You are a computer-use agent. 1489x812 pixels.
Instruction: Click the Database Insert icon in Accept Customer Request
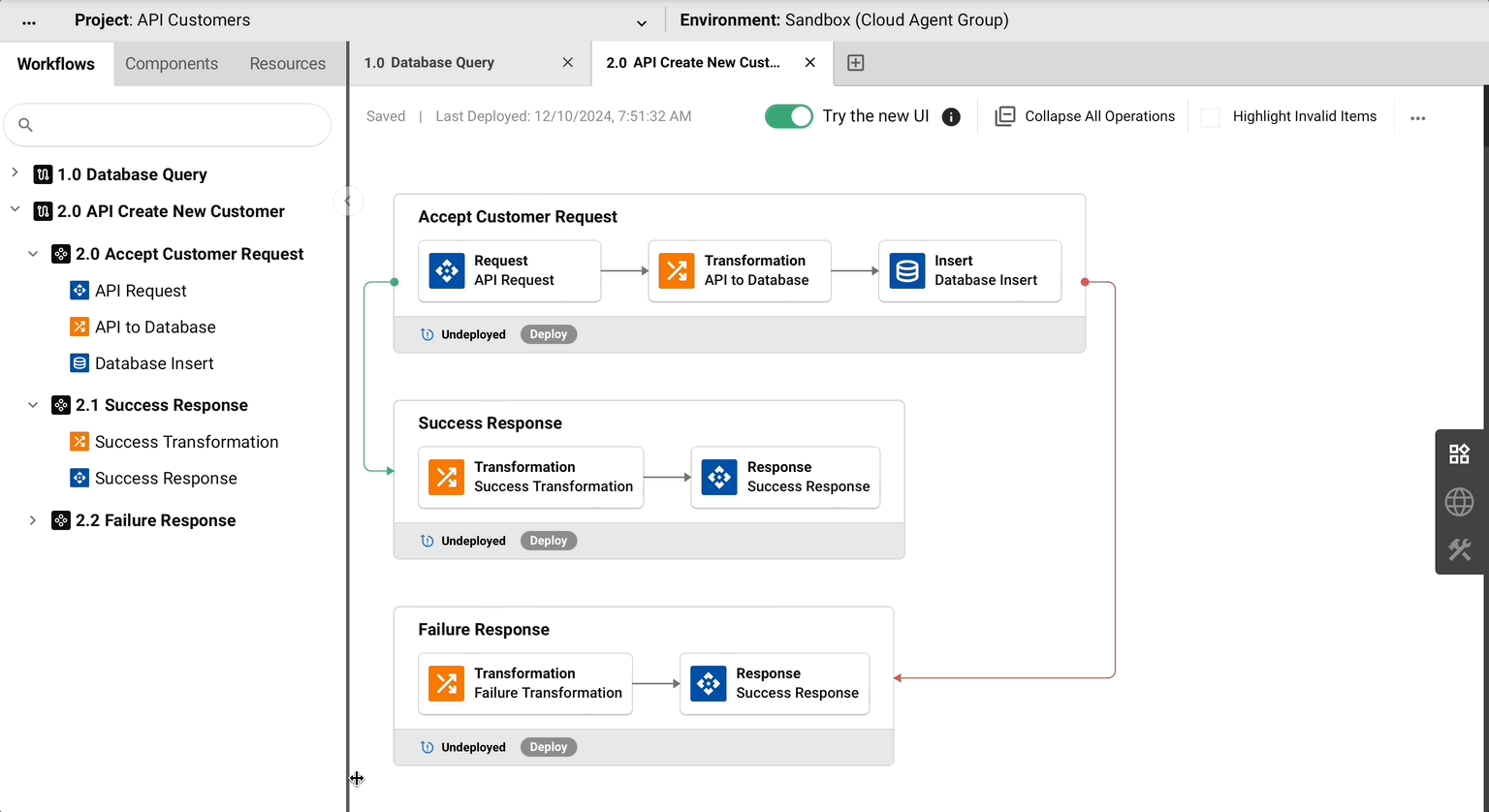click(906, 271)
